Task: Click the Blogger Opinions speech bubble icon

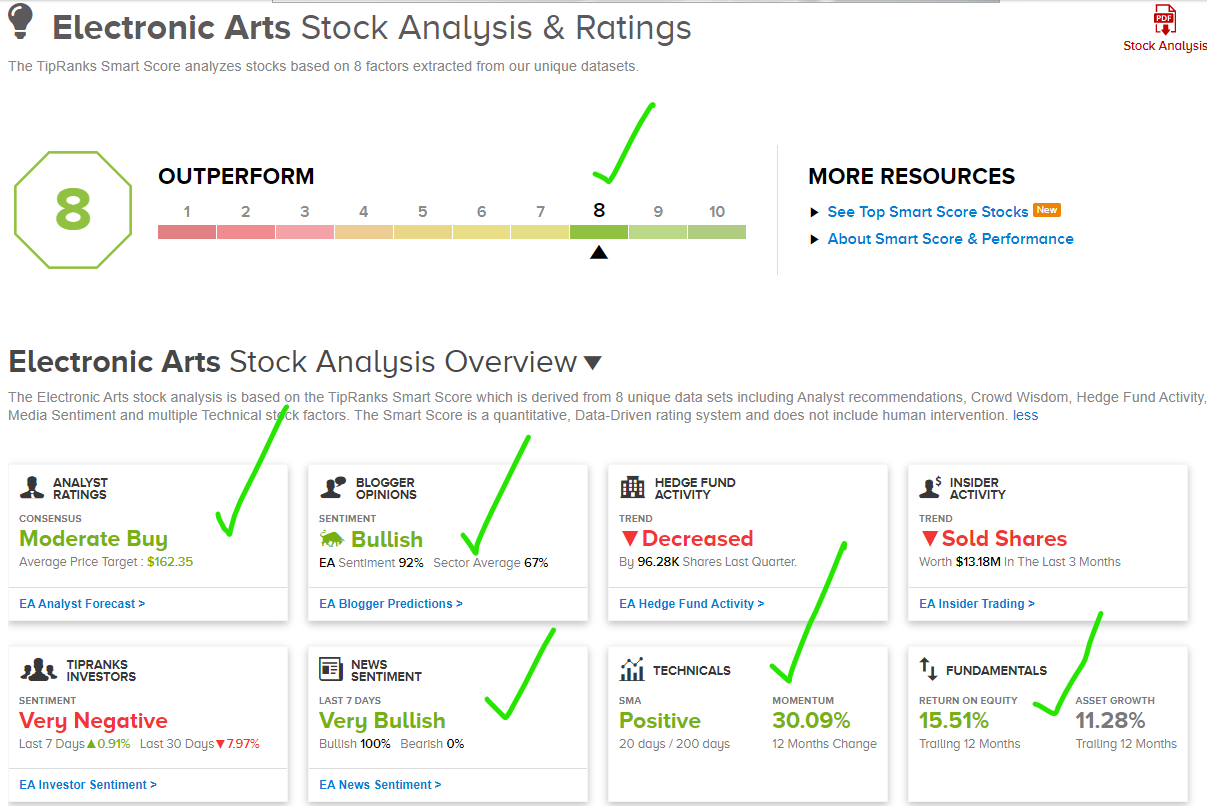Action: [334, 488]
